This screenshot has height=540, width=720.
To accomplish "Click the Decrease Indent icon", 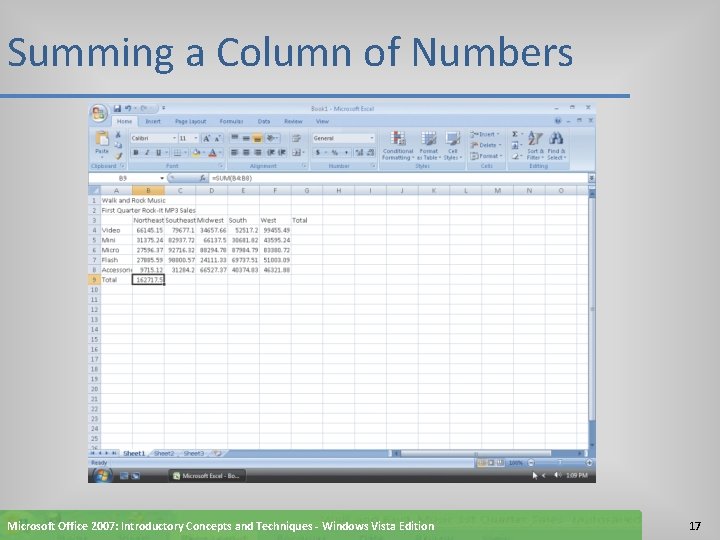I will click(271, 152).
